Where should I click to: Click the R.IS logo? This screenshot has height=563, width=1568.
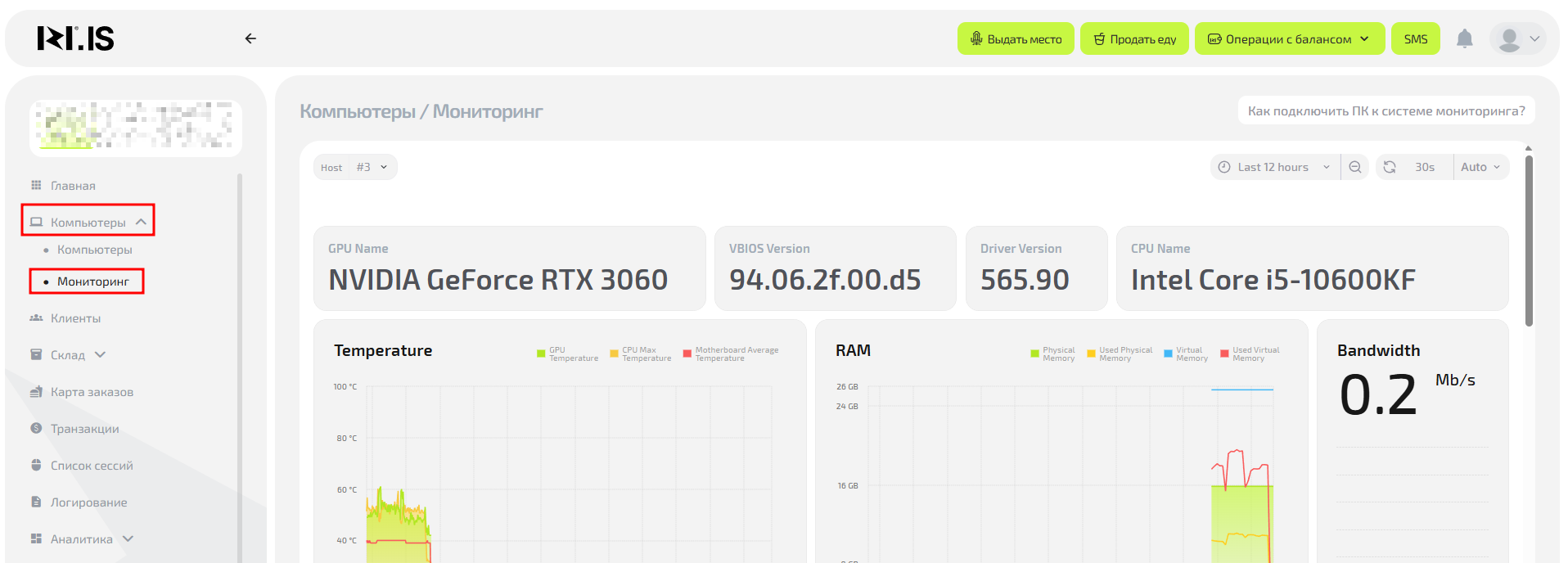point(75,38)
